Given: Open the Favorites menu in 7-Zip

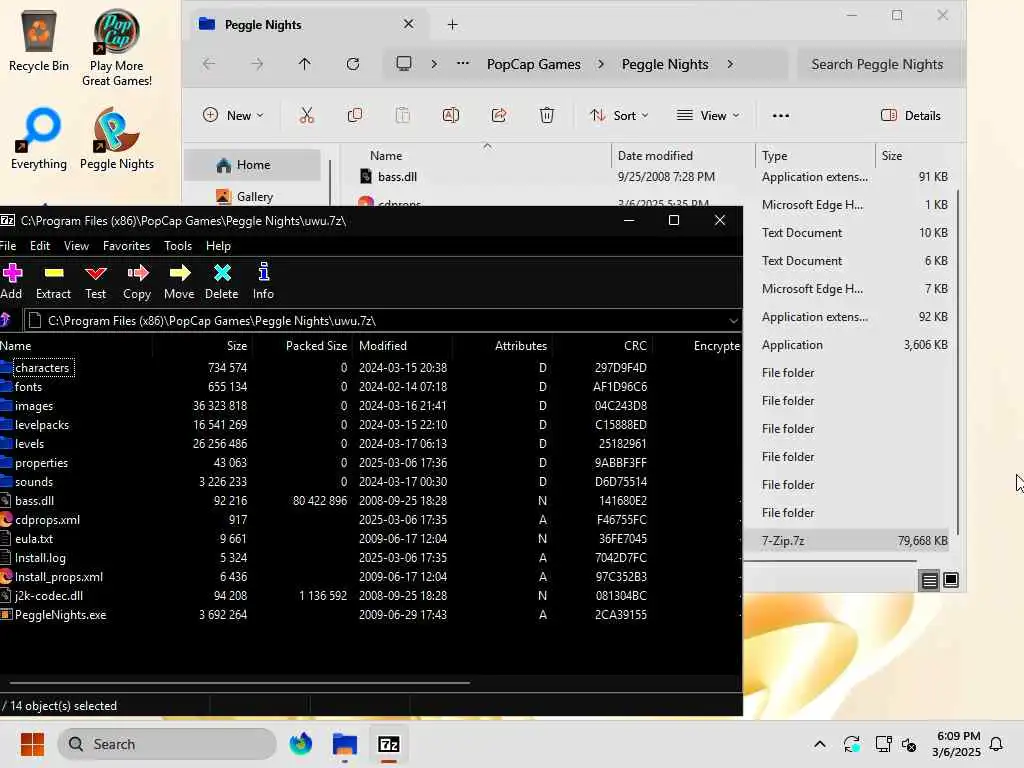Looking at the screenshot, I should tap(127, 246).
